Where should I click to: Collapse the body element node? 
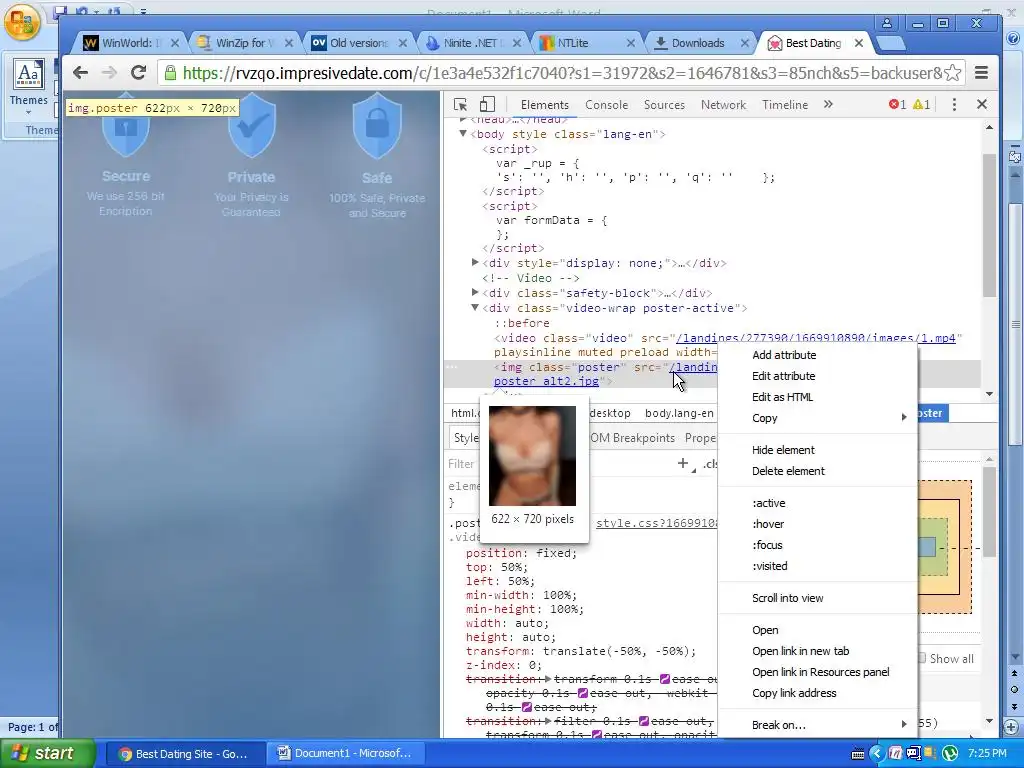(x=463, y=133)
